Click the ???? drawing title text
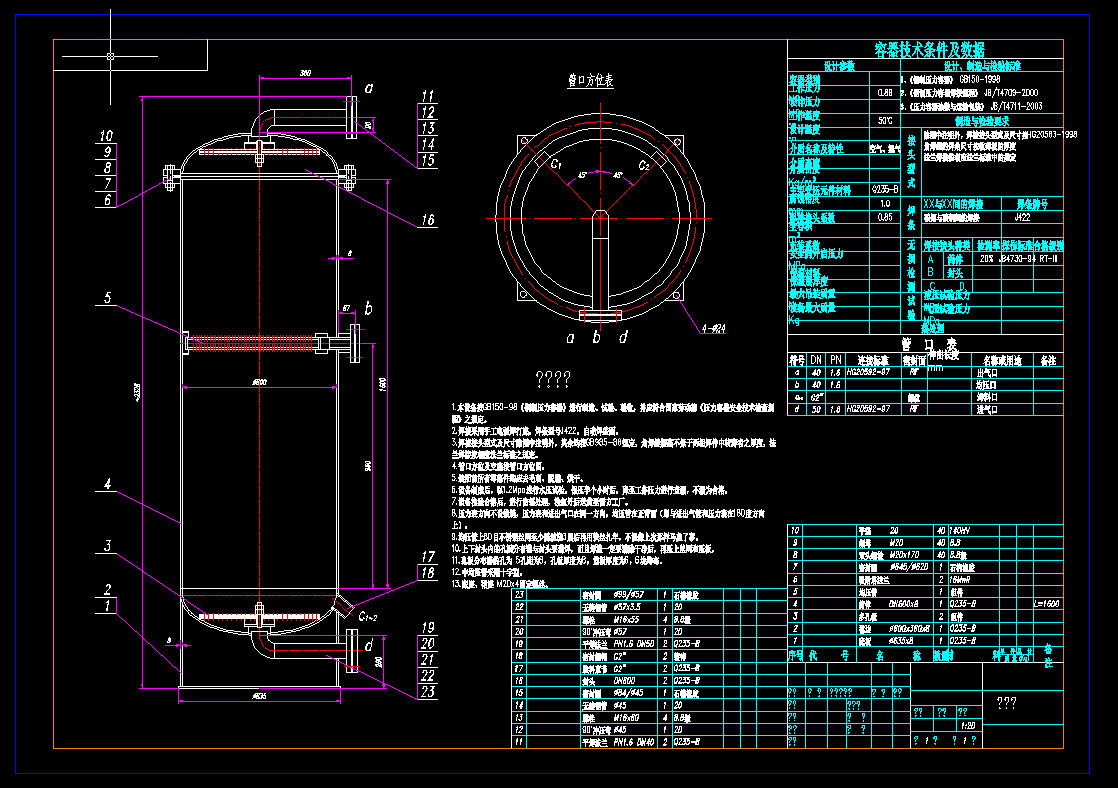The width and height of the screenshot is (1118, 788). pos(555,378)
